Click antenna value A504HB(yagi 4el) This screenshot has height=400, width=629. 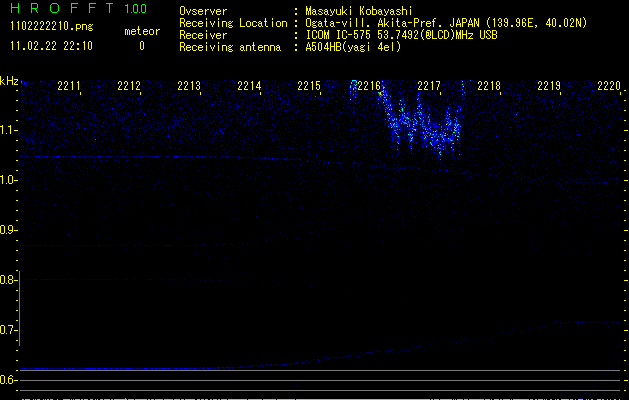tap(353, 47)
